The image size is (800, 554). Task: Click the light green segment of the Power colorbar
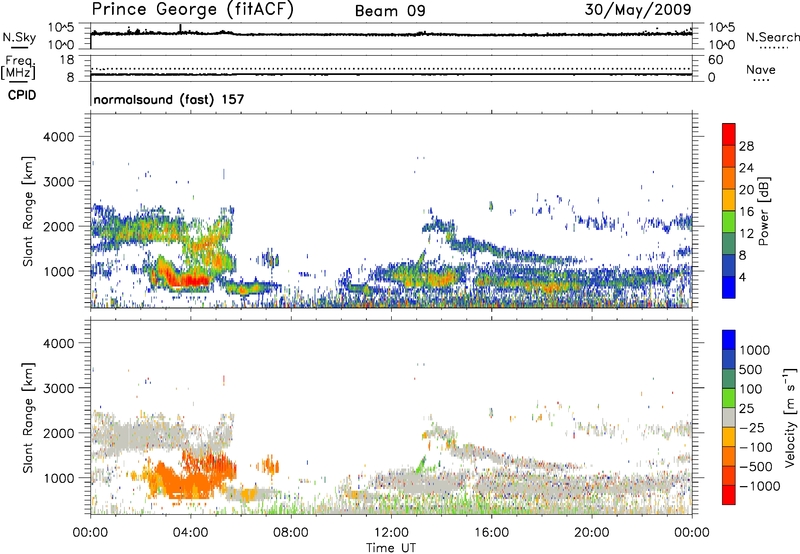[x=729, y=222]
